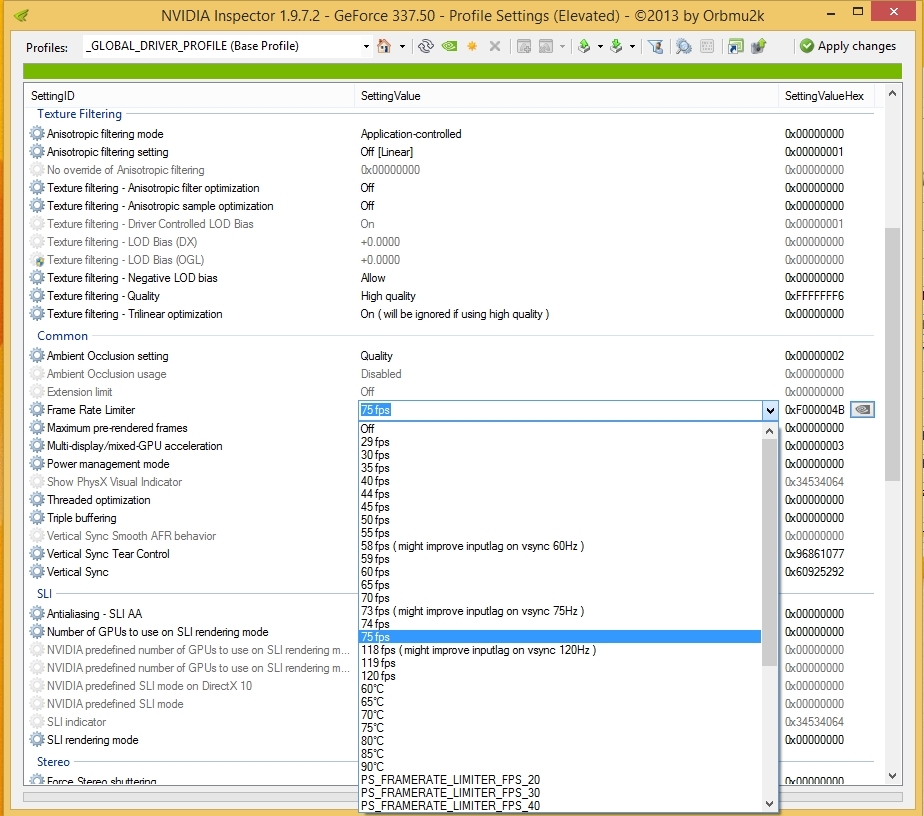Click the gear icon for Triple buffering
This screenshot has width=924, height=816.
click(x=37, y=517)
